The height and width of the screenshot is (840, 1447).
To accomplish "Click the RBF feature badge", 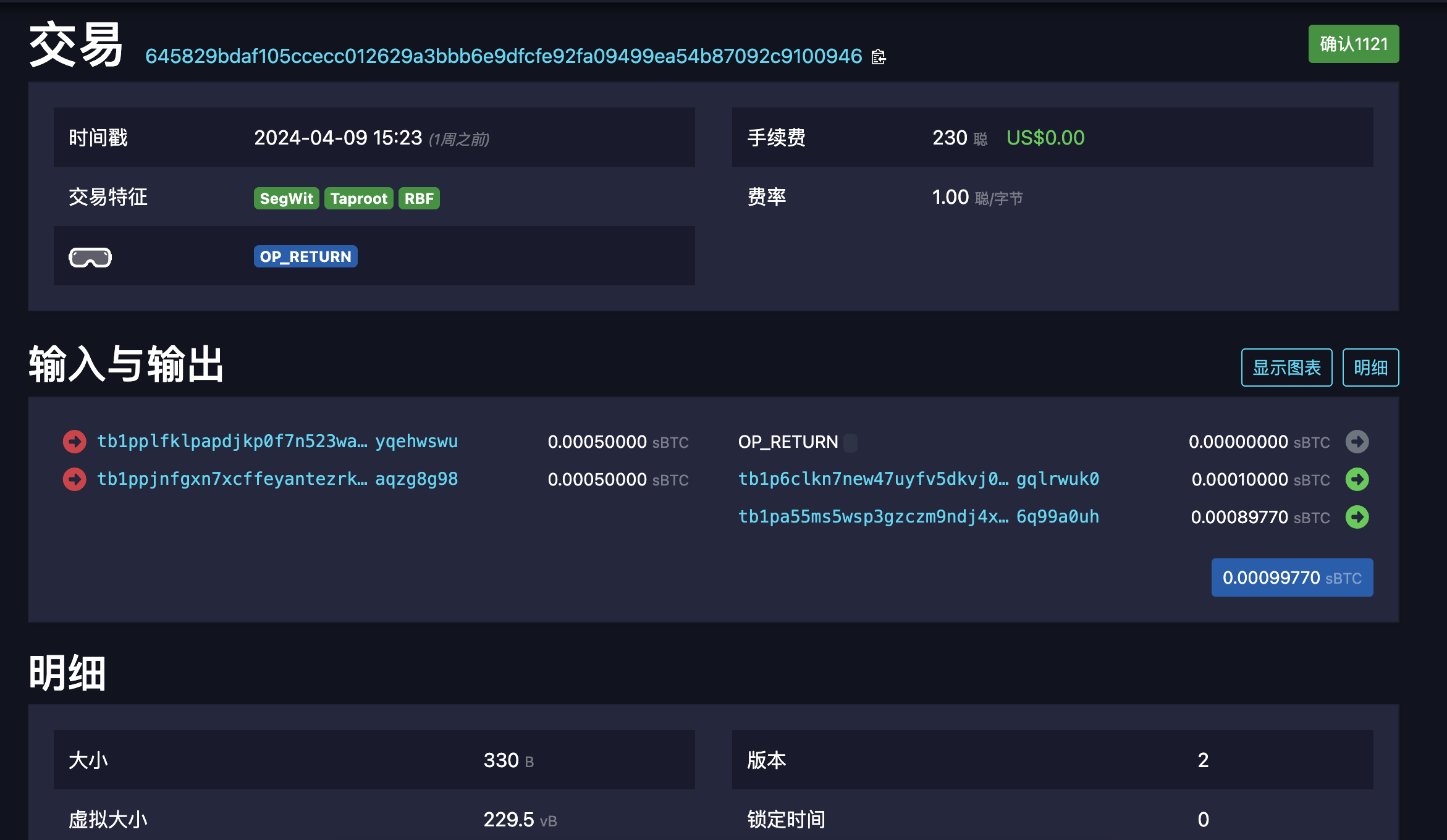I will pos(419,198).
